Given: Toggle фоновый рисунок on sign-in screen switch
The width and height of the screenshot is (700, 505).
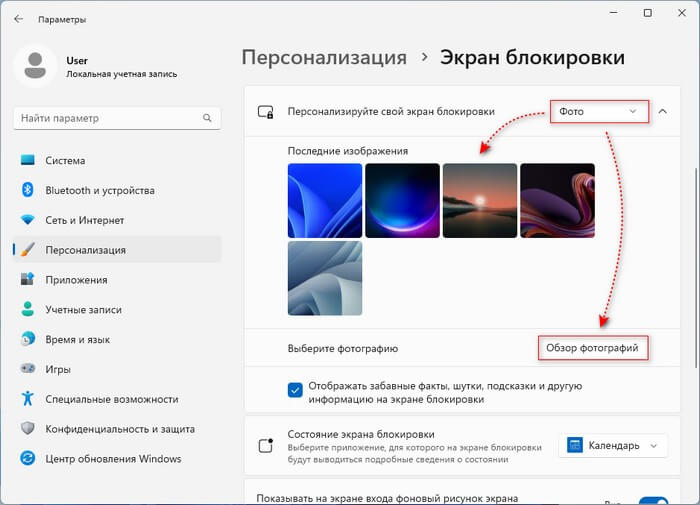Looking at the screenshot, I should click(654, 501).
